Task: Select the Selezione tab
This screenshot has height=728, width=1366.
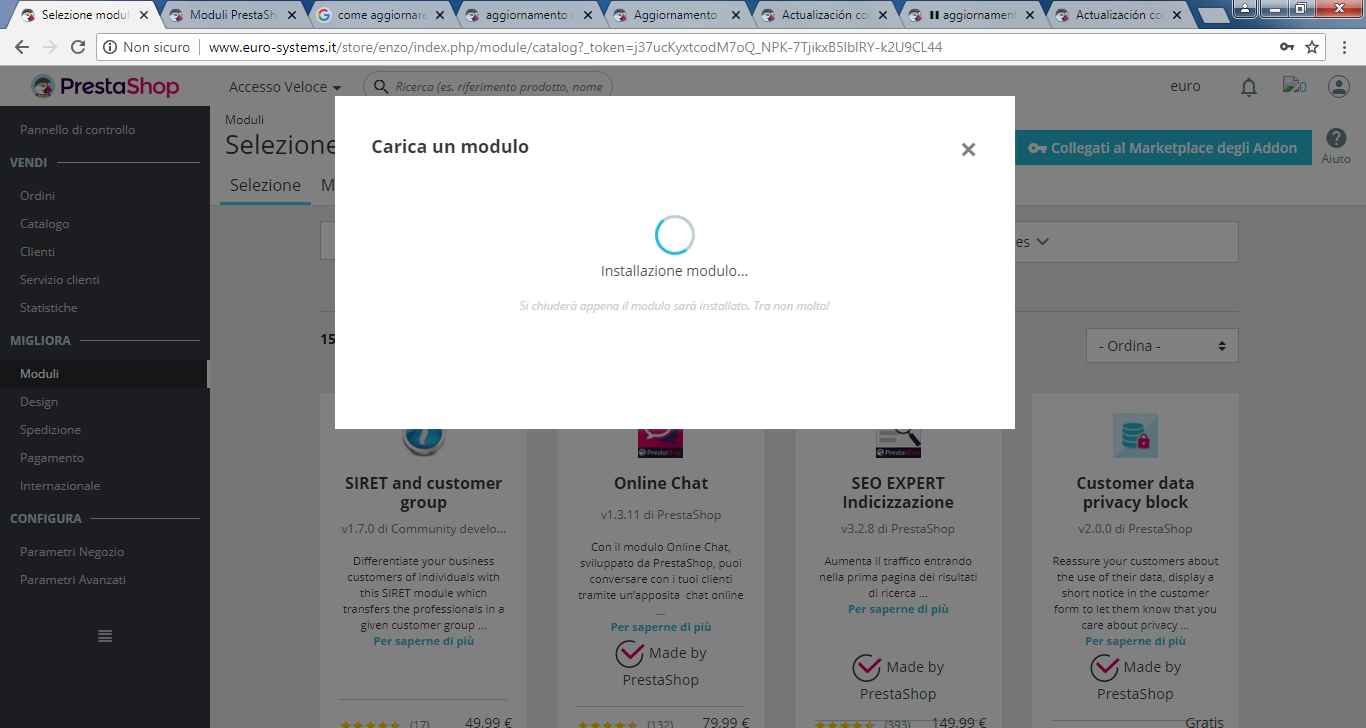Action: point(265,185)
